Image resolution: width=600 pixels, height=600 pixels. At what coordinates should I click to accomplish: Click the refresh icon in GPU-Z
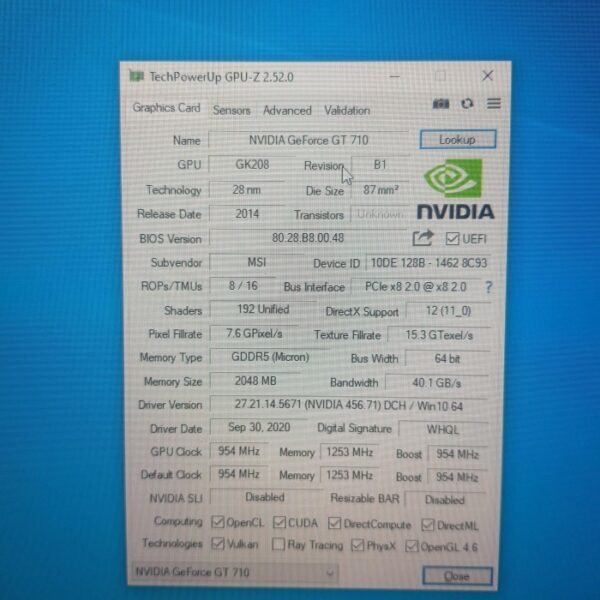click(467, 103)
